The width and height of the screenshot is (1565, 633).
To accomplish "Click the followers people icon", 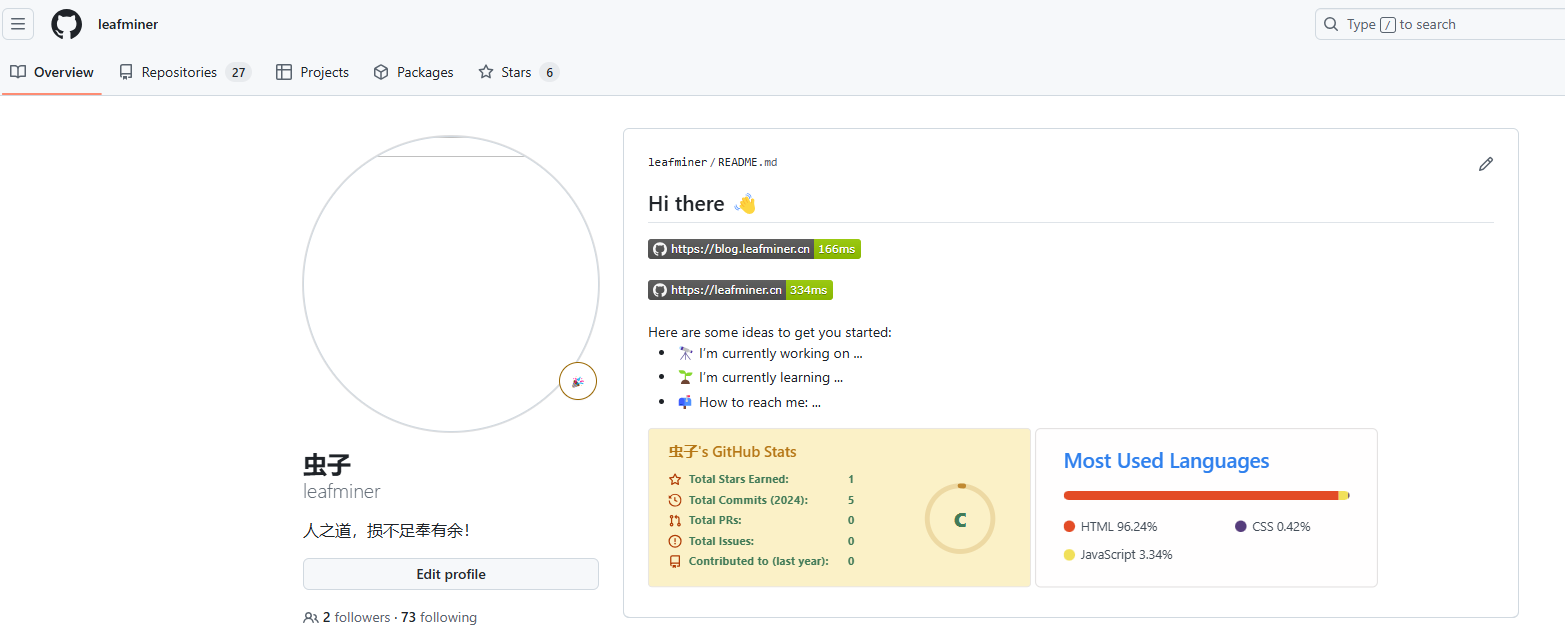I will coord(311,618).
